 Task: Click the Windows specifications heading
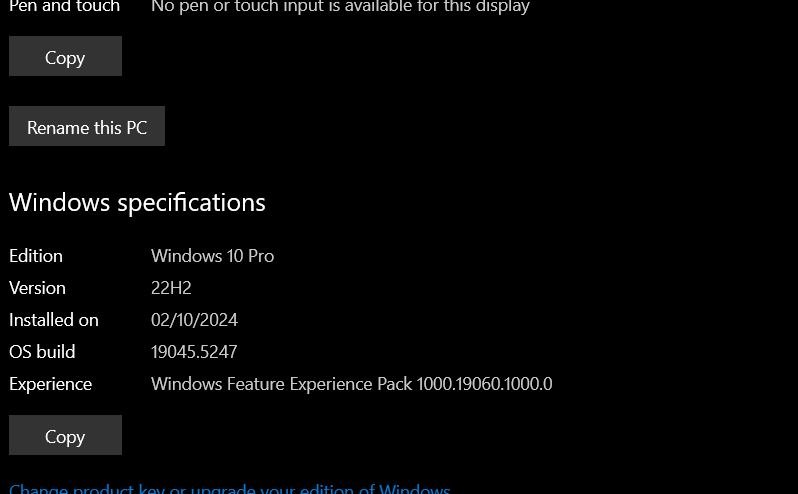[137, 202]
